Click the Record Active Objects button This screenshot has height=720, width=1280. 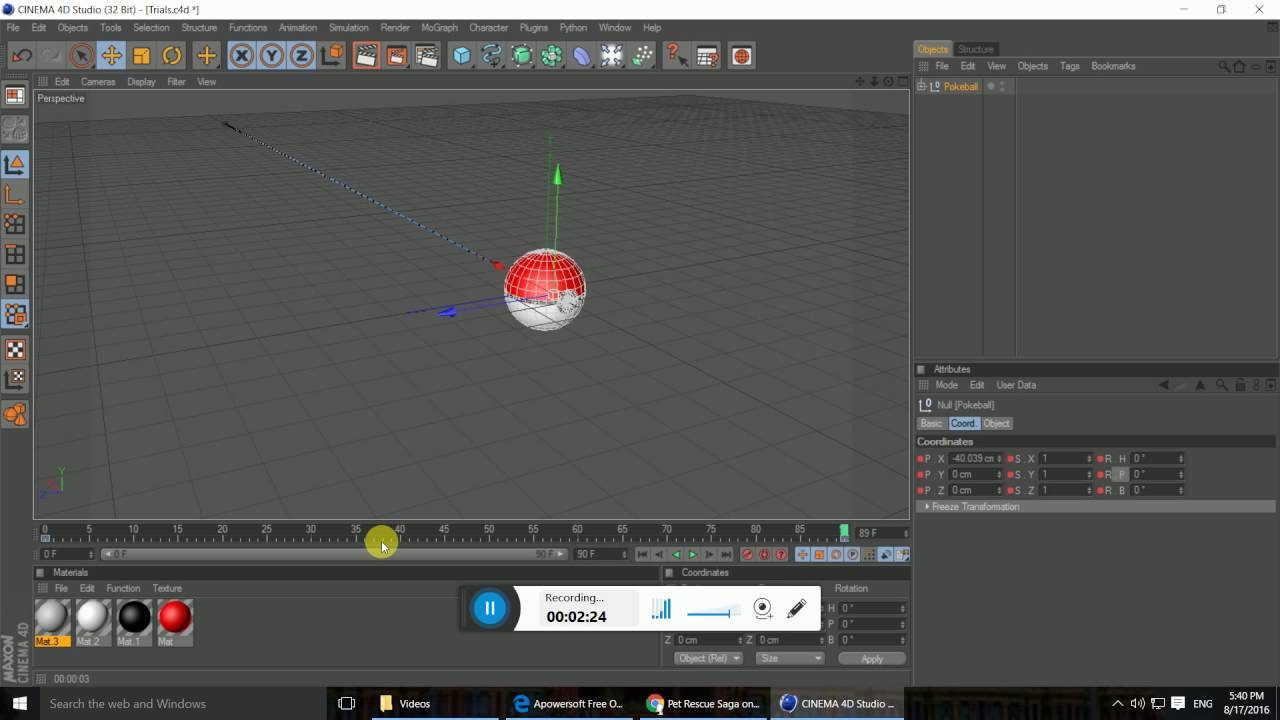pos(747,554)
